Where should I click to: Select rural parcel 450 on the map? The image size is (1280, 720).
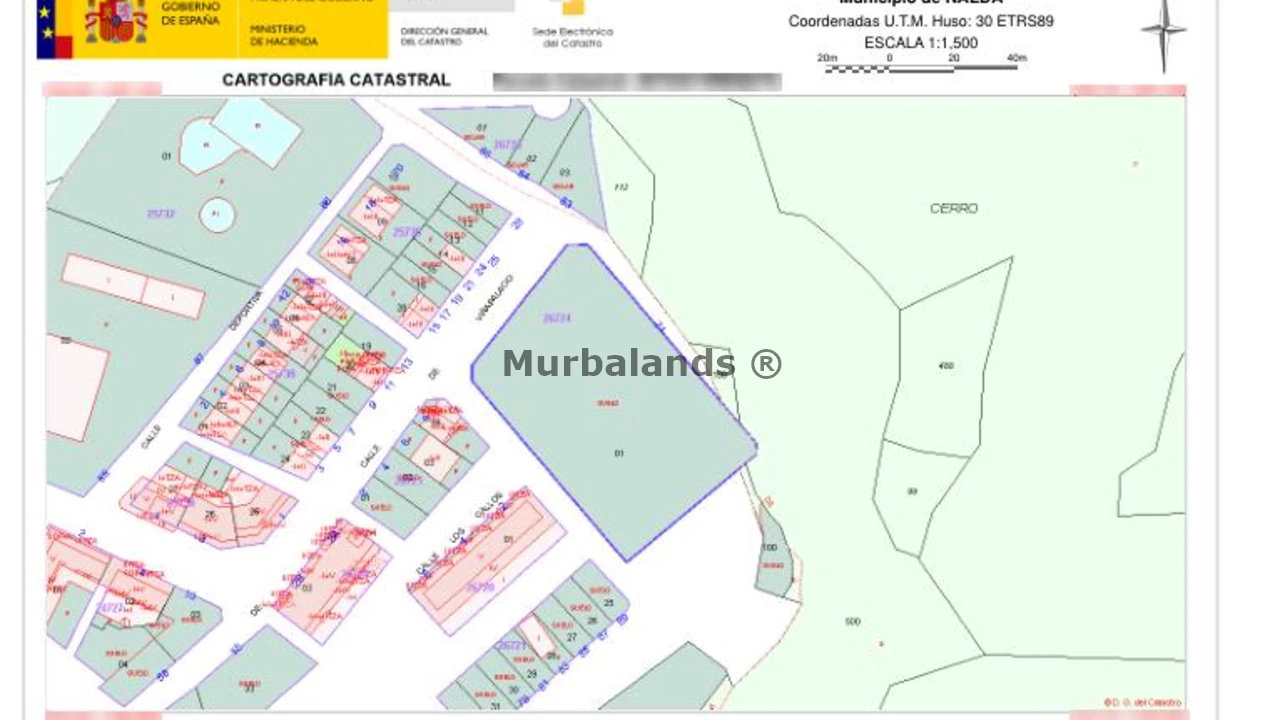click(946, 366)
